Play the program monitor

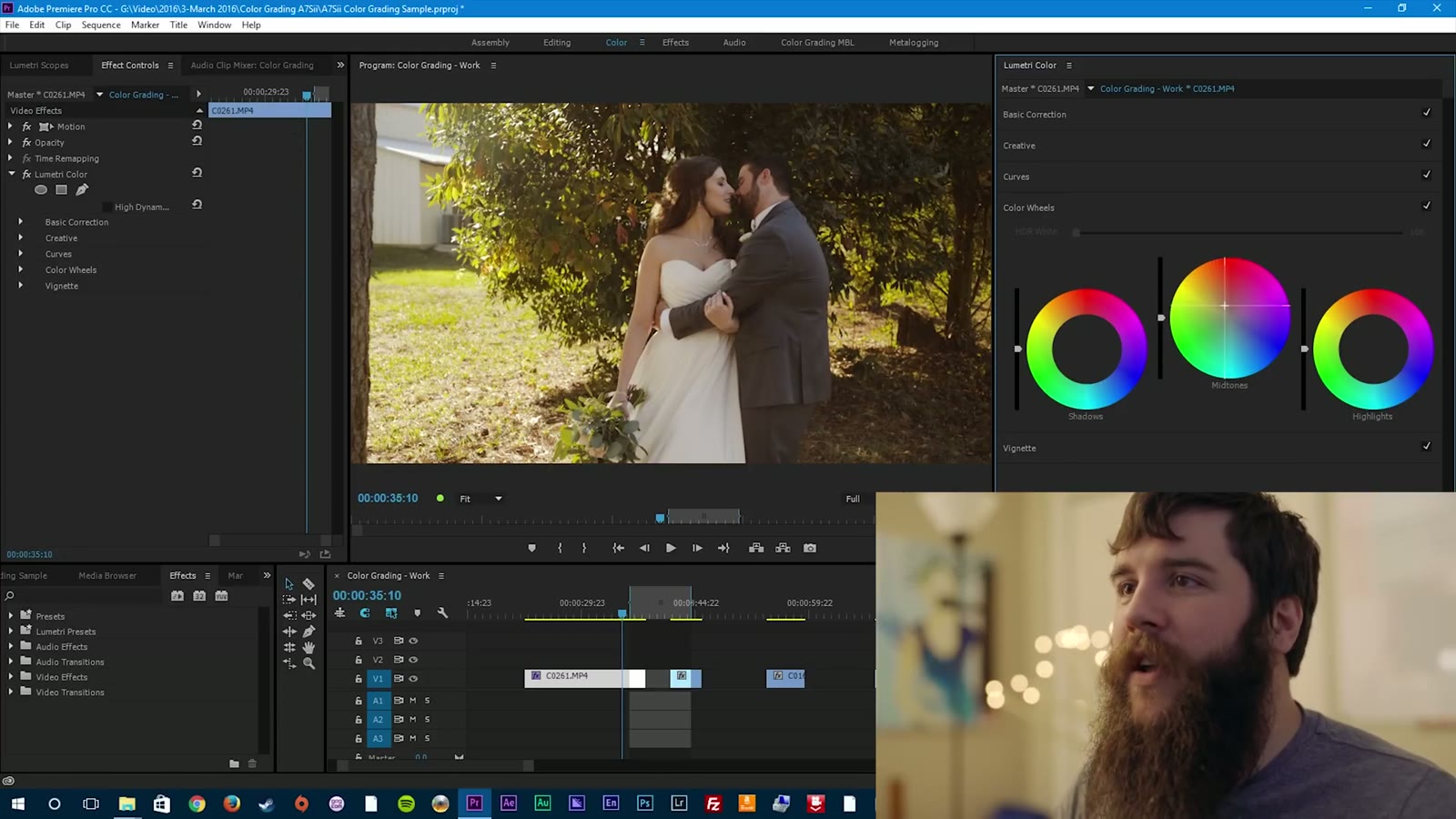pos(671,548)
